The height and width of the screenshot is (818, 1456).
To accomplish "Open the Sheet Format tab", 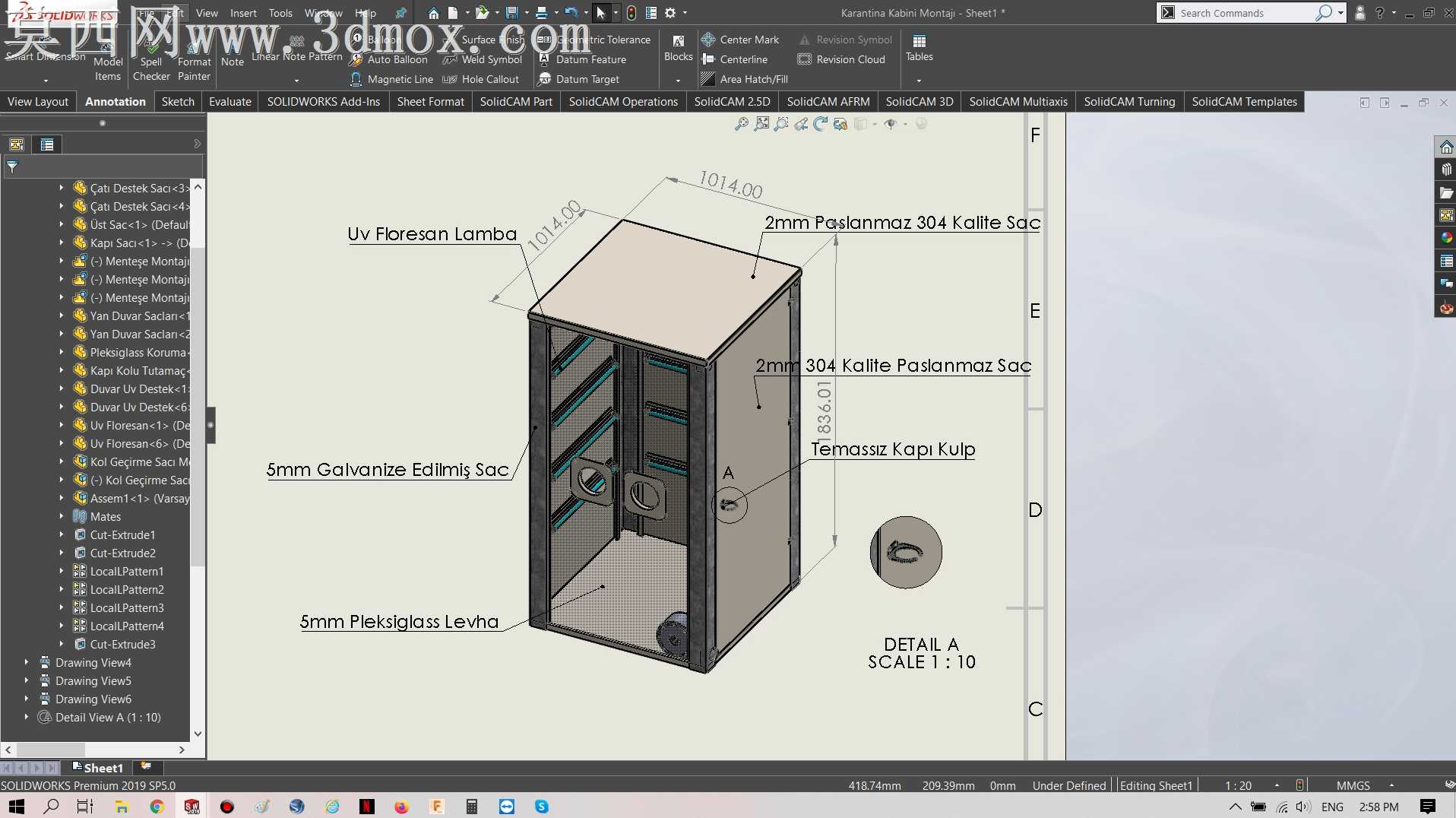I will pos(430,102).
